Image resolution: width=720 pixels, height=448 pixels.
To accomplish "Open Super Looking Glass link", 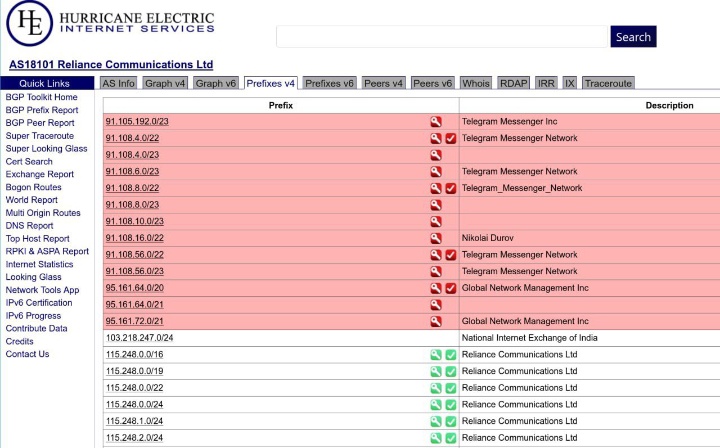I will tap(46, 149).
